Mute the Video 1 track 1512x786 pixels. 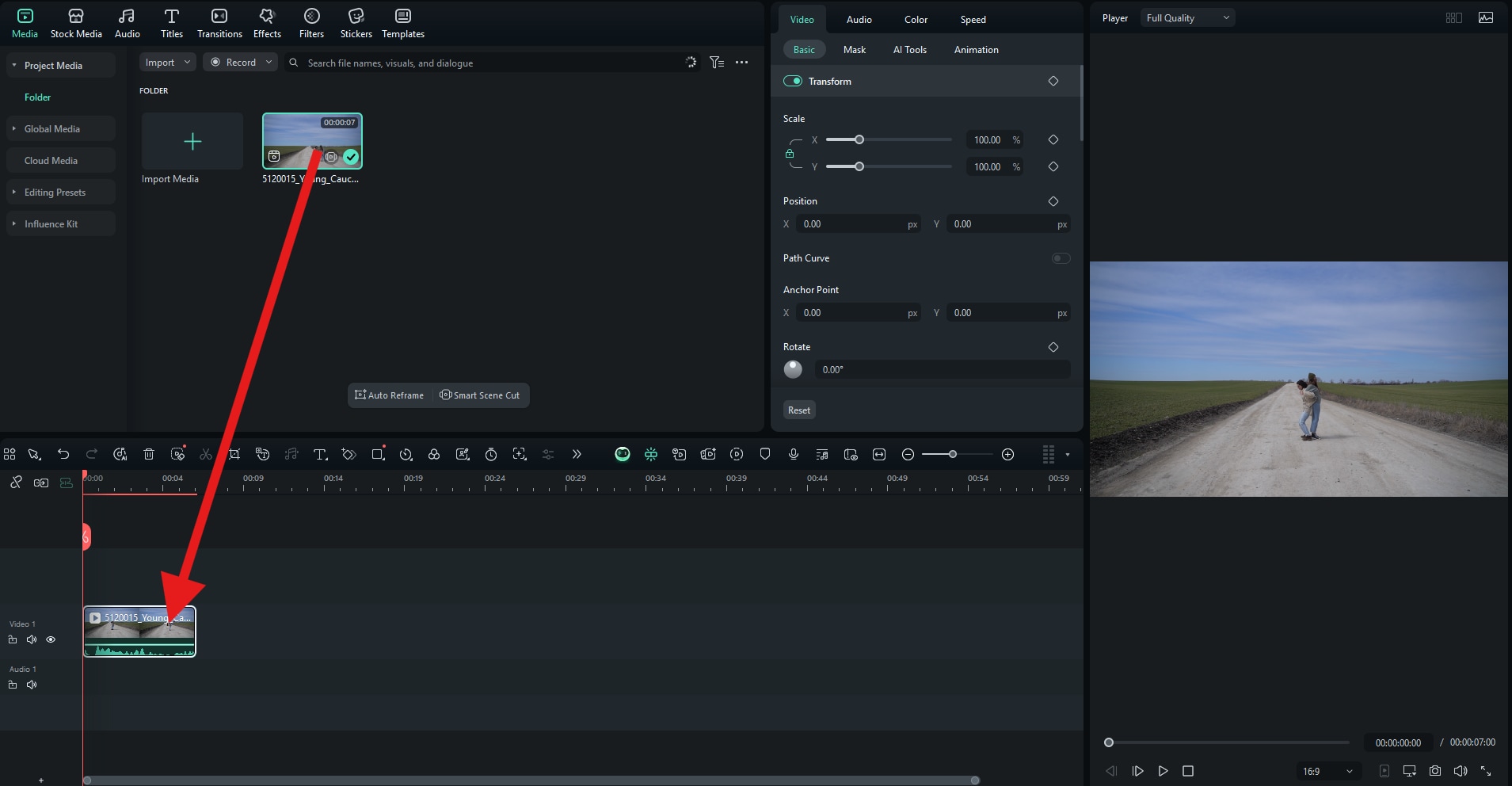32,639
